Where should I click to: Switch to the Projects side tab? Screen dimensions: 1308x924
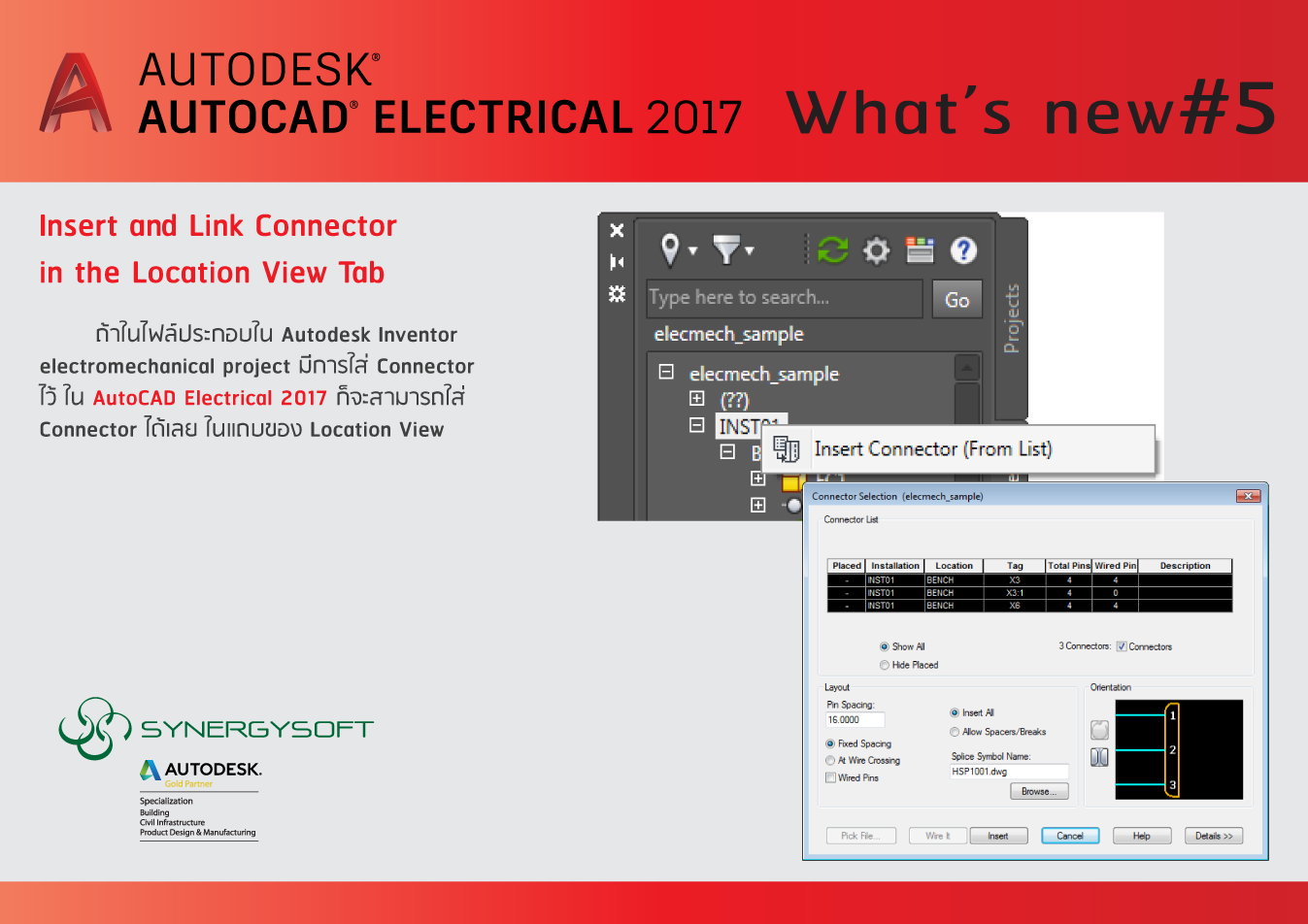pos(1012,318)
